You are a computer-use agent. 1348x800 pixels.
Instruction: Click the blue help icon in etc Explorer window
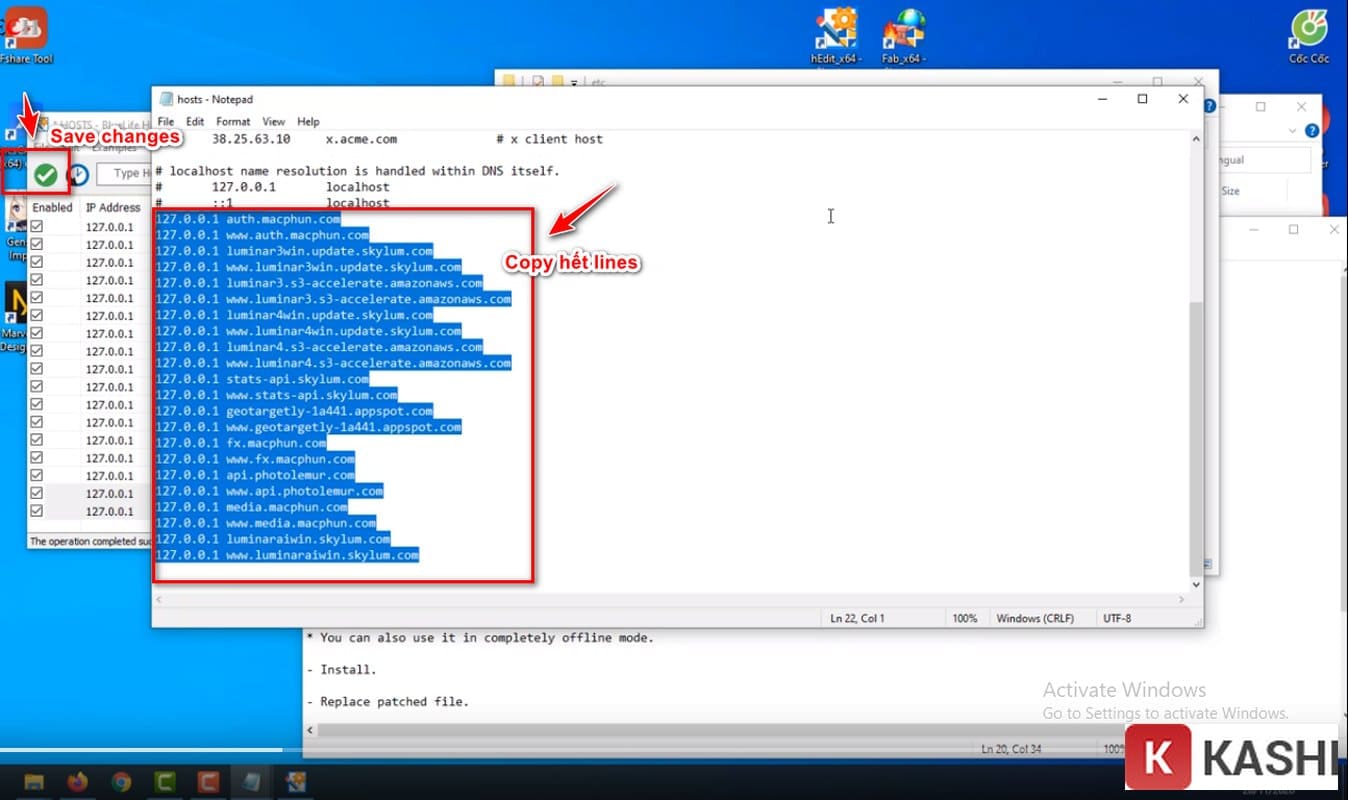tap(1209, 106)
